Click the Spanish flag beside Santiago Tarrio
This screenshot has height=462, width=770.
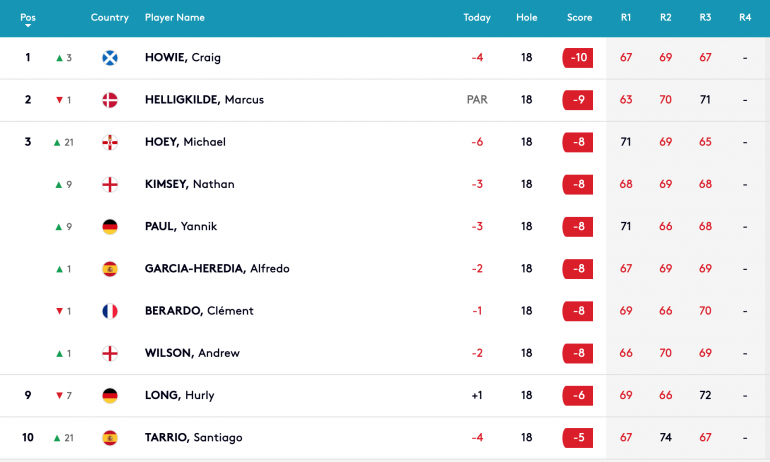tap(110, 438)
